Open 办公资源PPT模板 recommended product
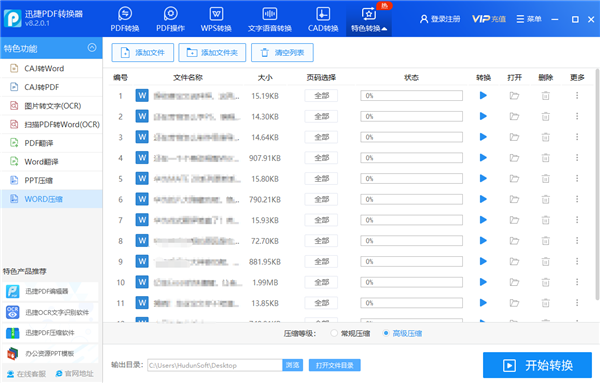 click(x=50, y=354)
